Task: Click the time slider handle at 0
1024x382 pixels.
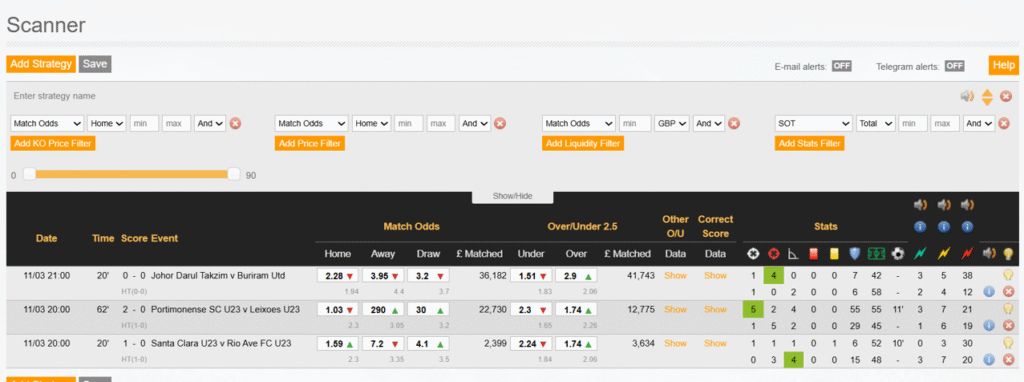Action: pyautogui.click(x=29, y=174)
